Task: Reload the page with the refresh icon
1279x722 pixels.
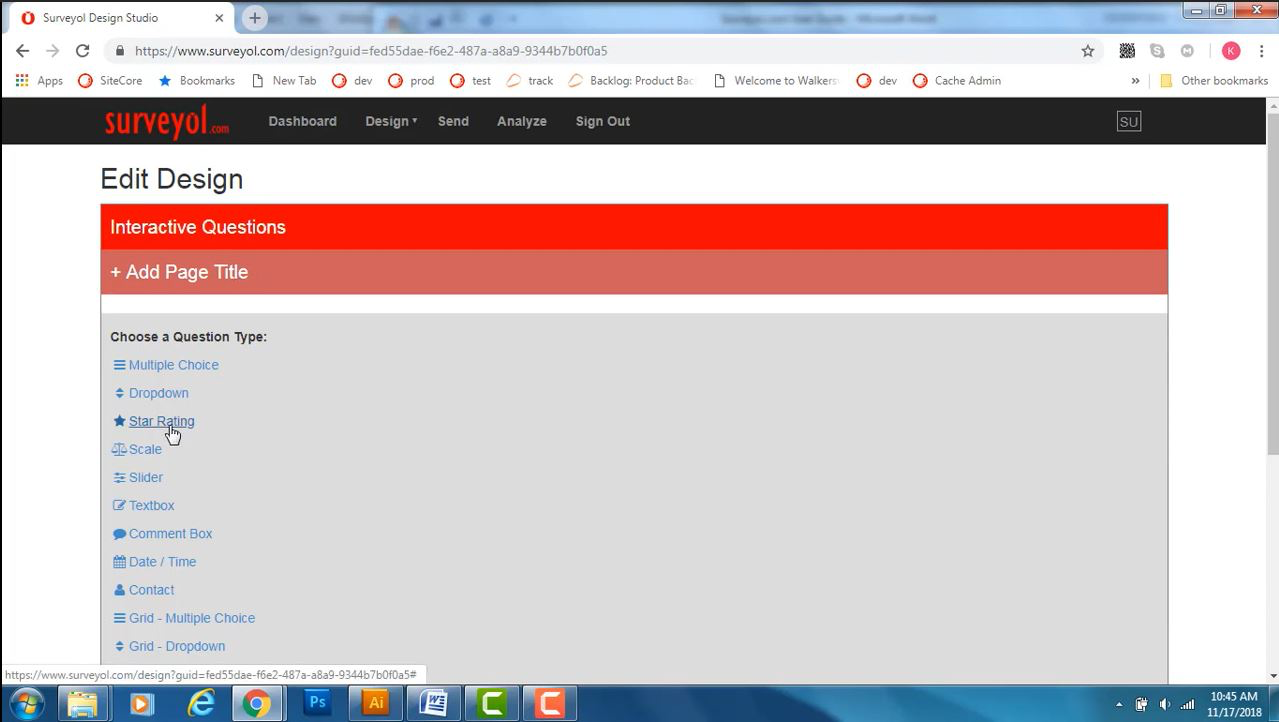Action: [83, 51]
